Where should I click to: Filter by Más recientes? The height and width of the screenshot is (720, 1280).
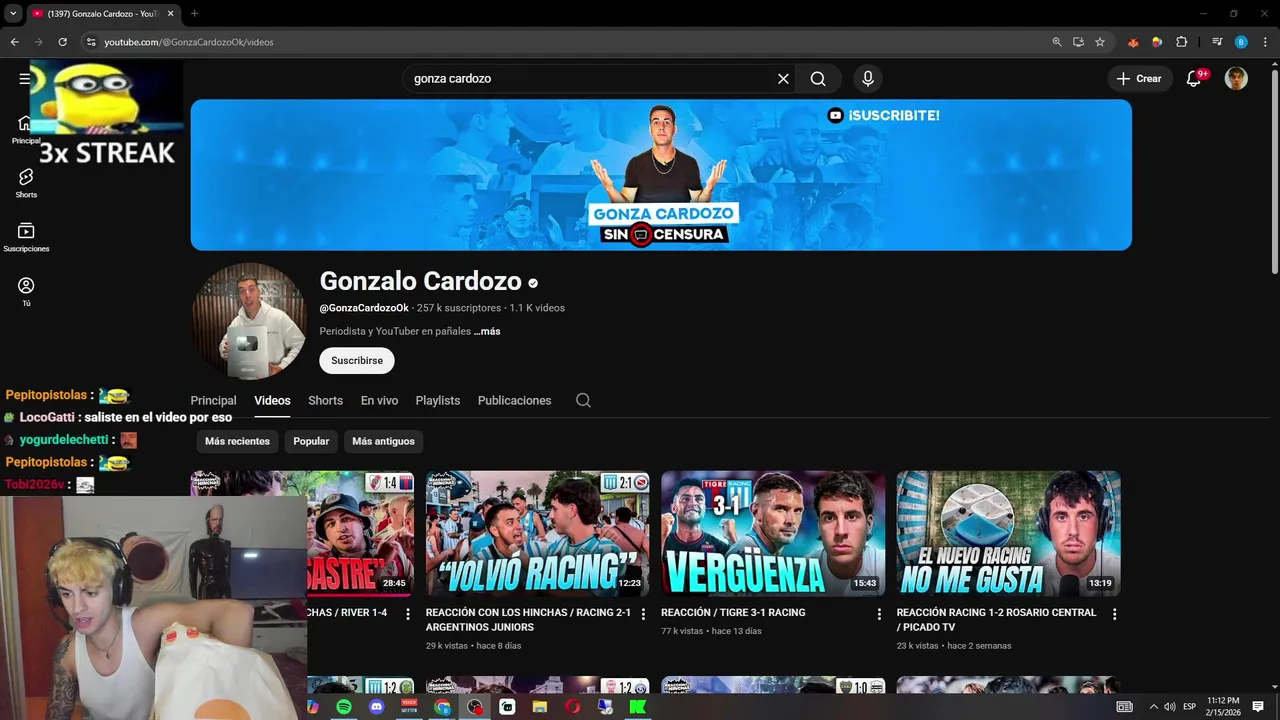pyautogui.click(x=237, y=441)
